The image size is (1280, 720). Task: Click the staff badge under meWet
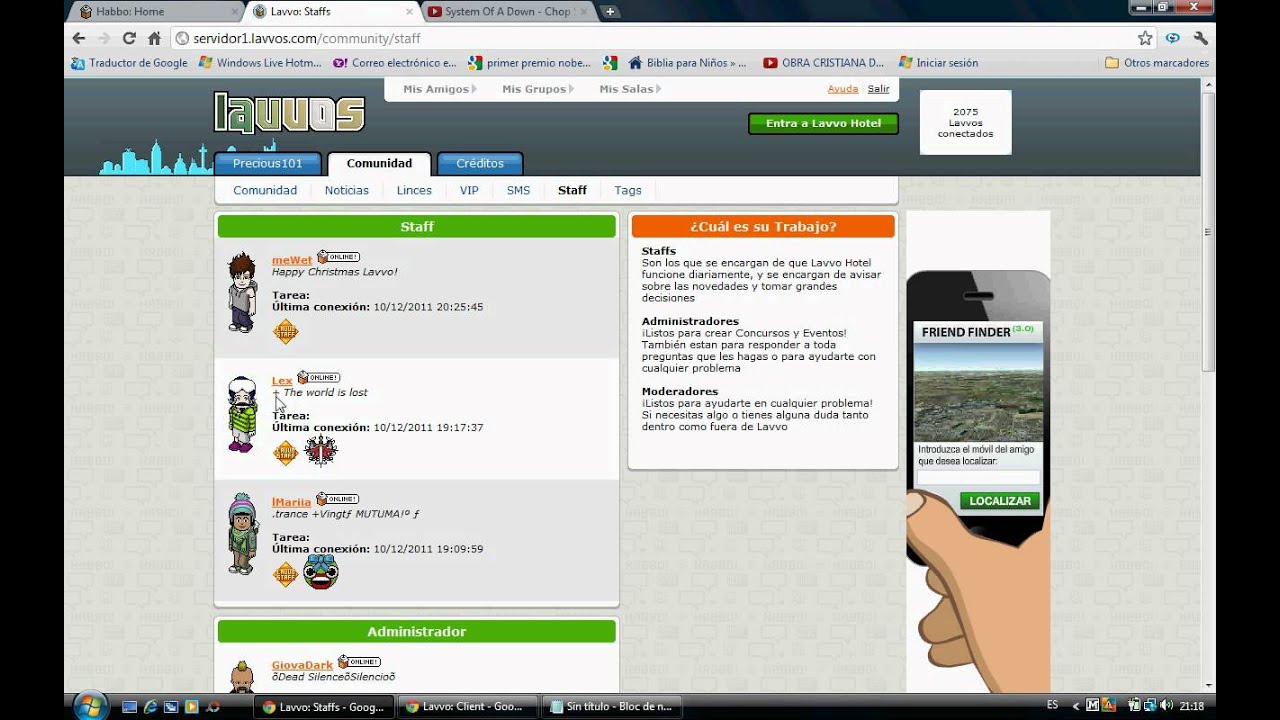click(286, 331)
